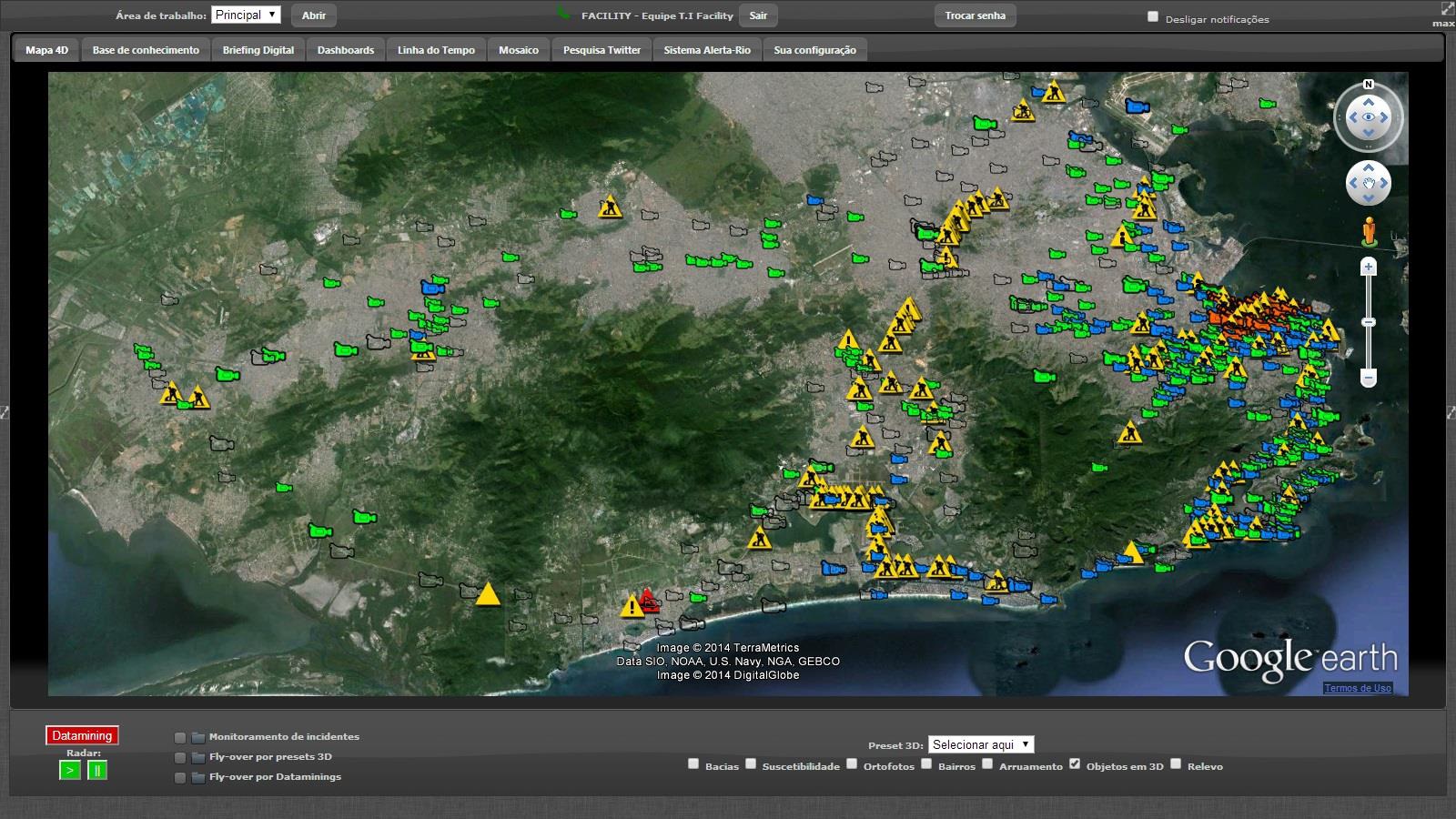Select the Fly-over por Dataminings label
Viewport: 1456px width, 819px height.
pos(275,777)
